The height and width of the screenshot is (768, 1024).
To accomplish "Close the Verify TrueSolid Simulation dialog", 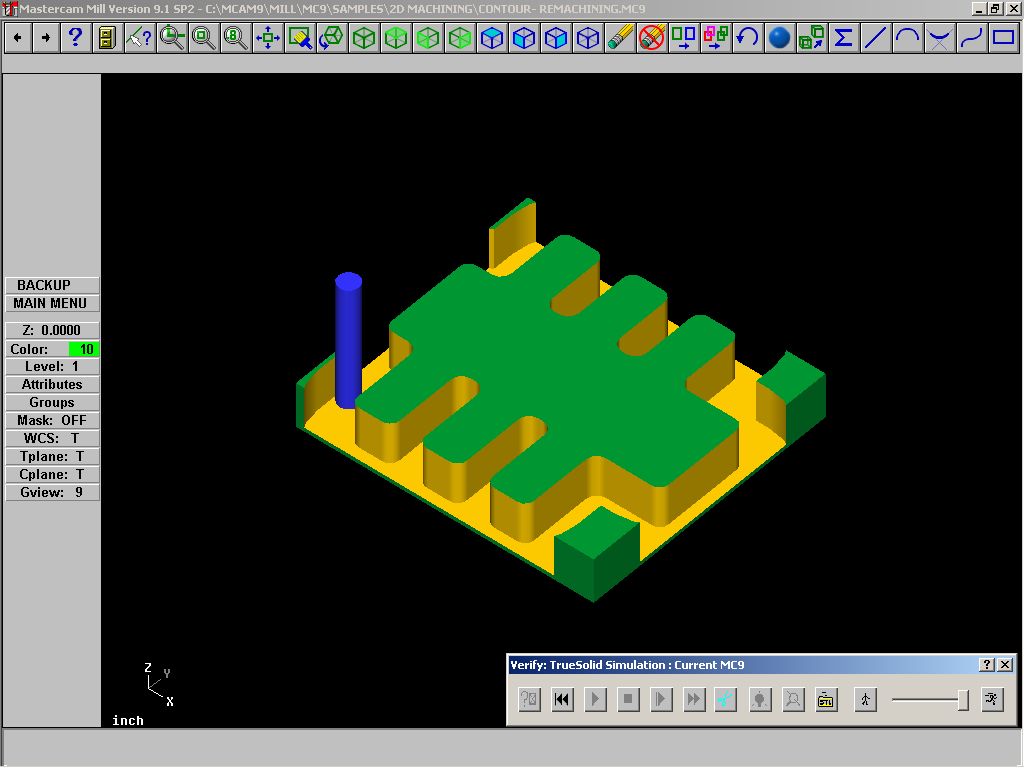I will point(1005,665).
